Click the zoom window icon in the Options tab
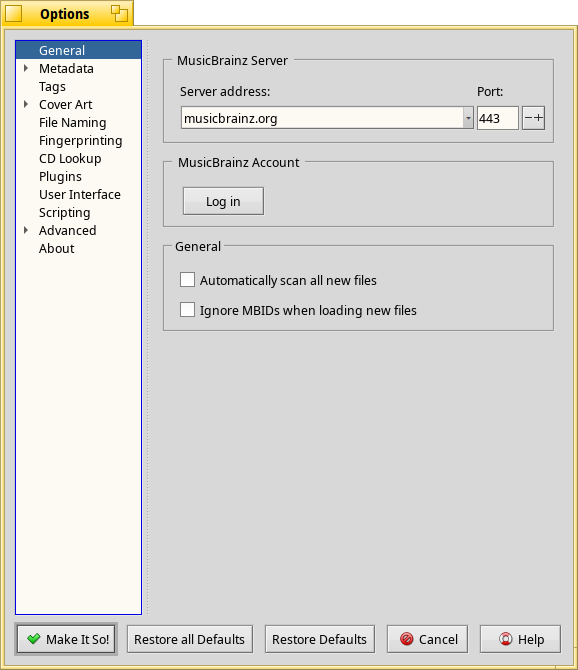The height and width of the screenshot is (670, 578). click(119, 13)
